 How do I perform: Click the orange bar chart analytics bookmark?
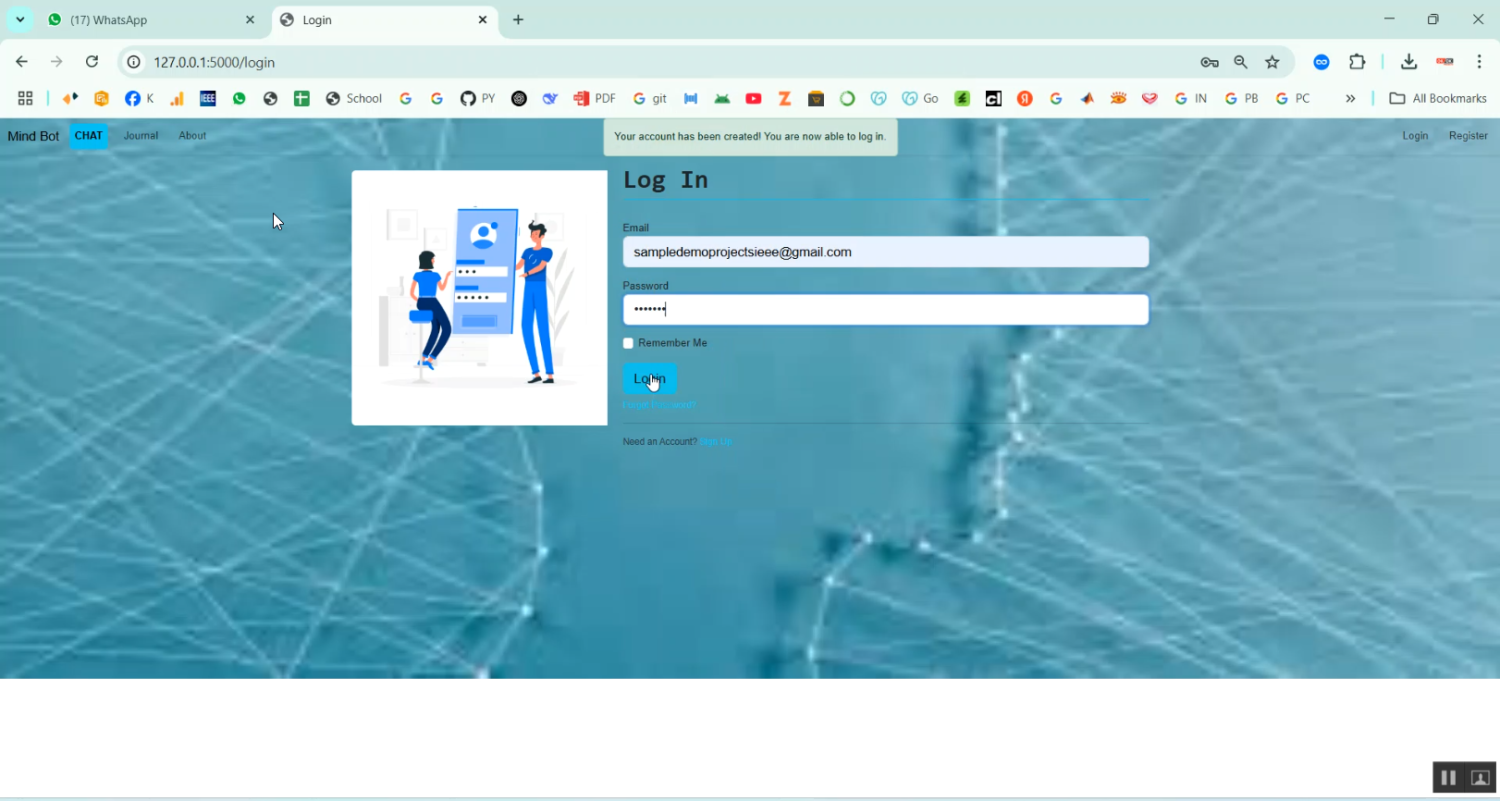tap(177, 98)
